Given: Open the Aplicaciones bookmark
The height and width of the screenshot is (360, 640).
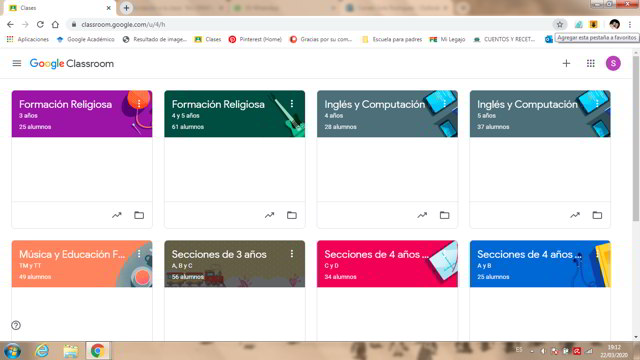Looking at the screenshot, I should coord(28,39).
